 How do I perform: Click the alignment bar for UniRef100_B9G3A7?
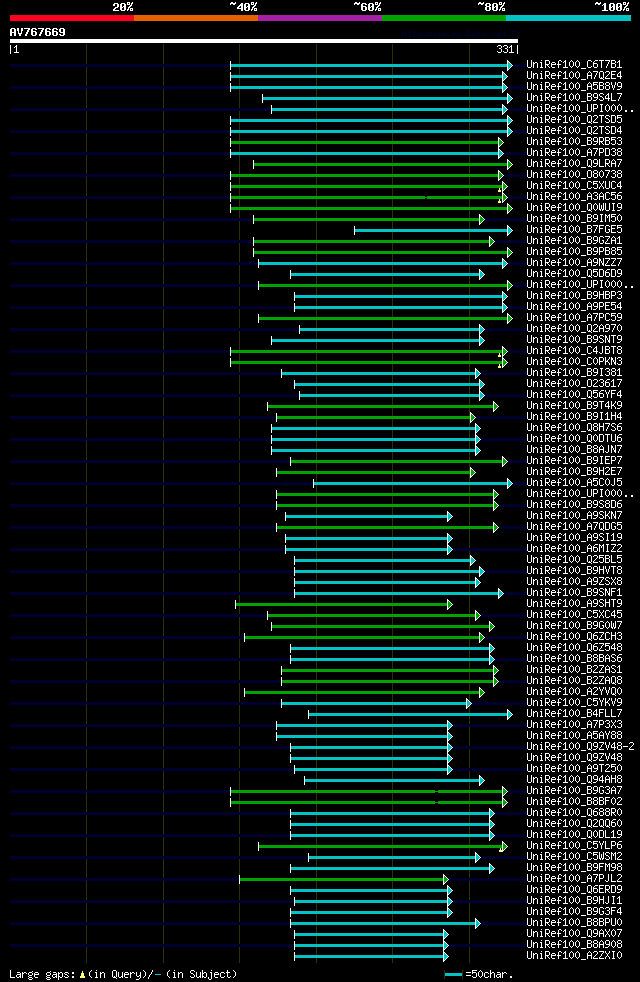tap(369, 792)
